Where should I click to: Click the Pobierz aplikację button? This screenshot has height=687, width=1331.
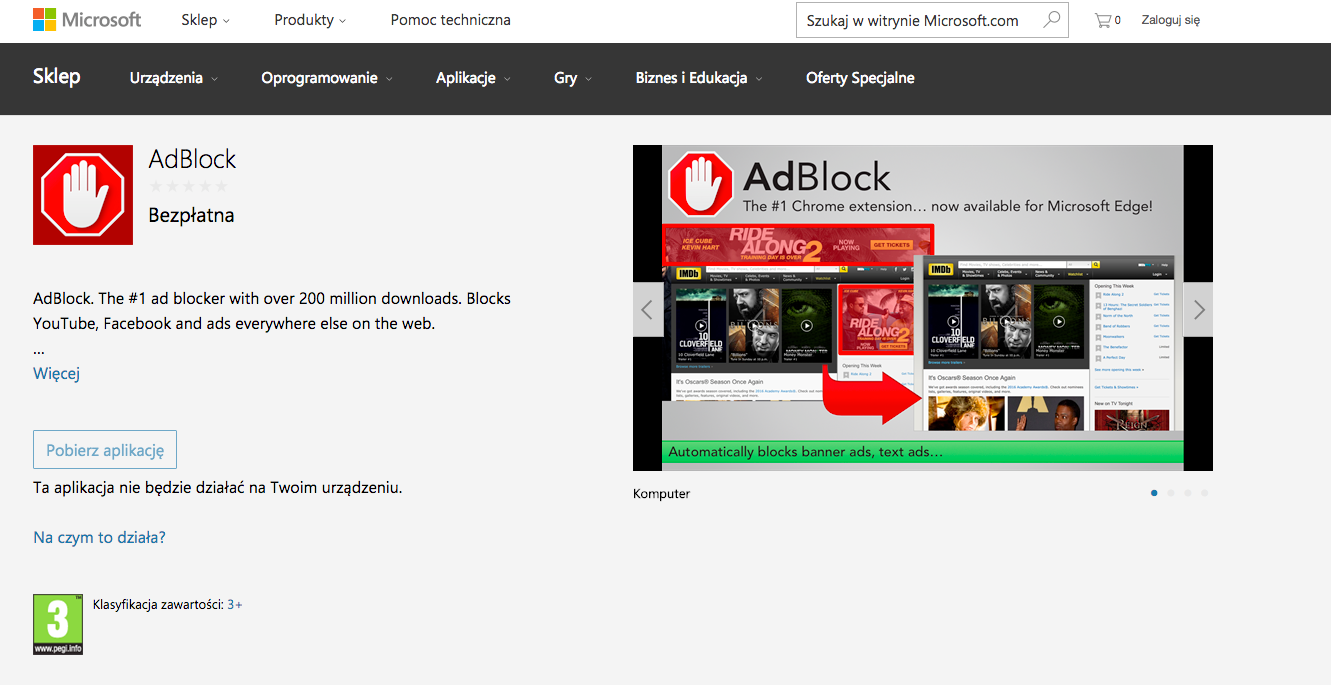click(x=105, y=450)
